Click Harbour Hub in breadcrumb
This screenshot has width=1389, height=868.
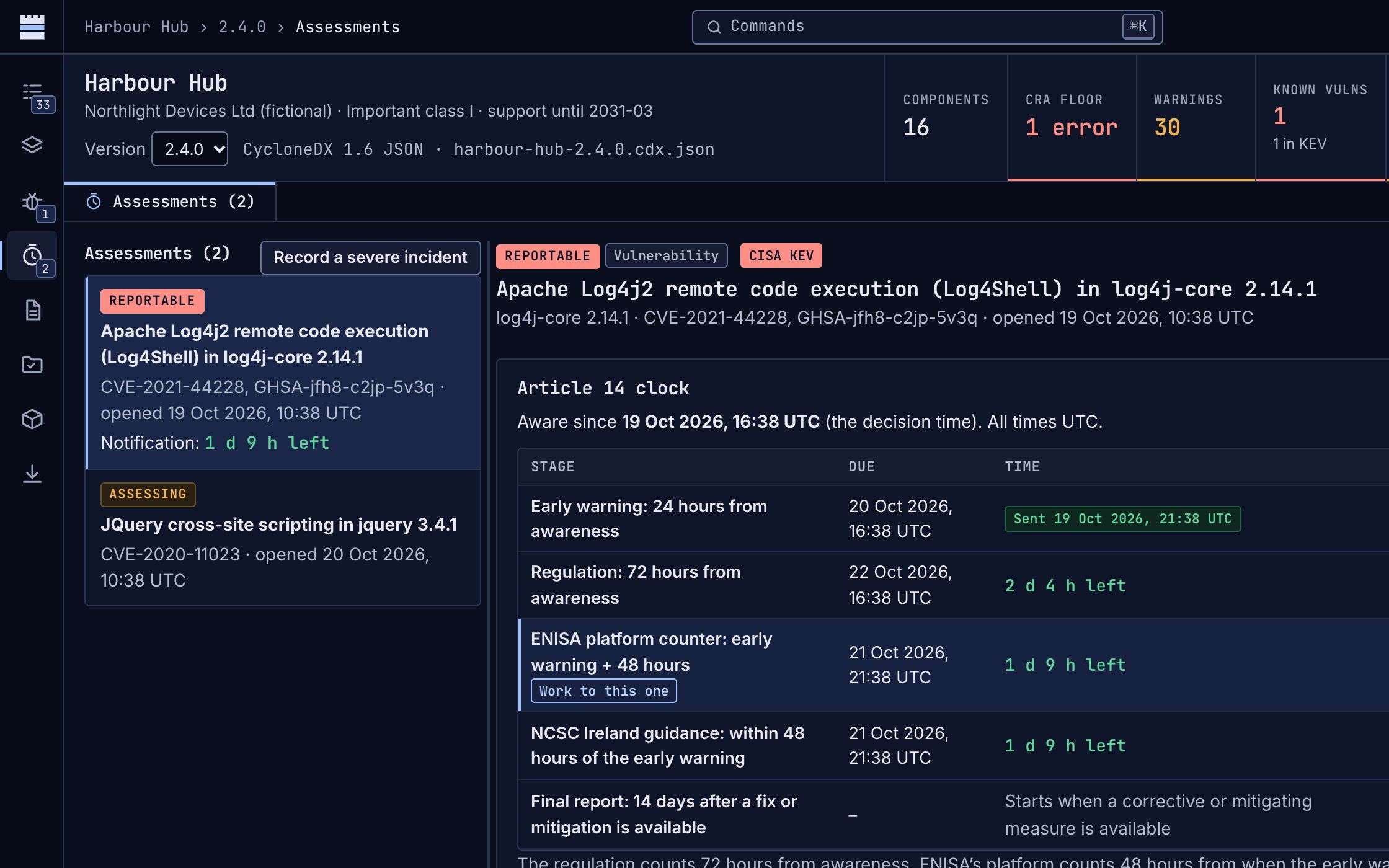(136, 27)
